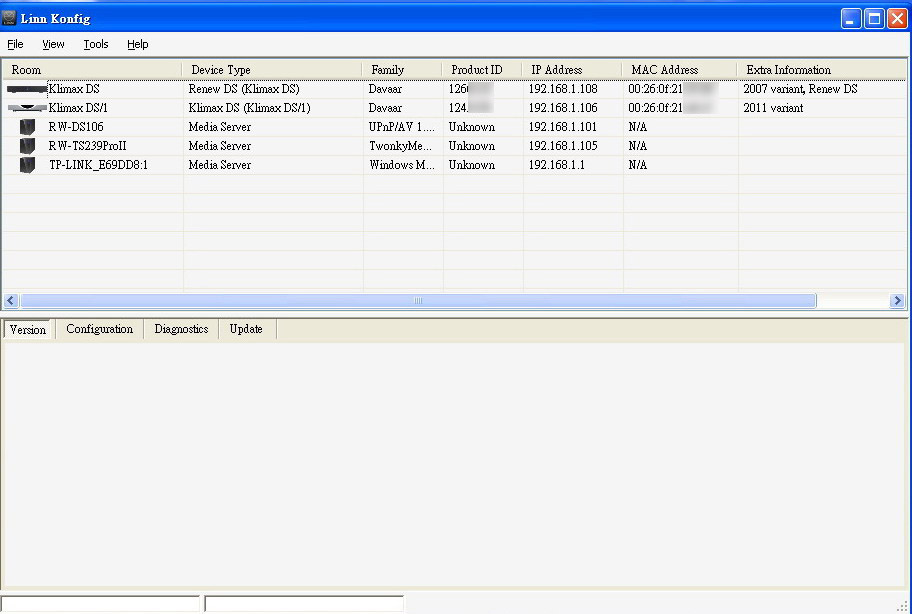Switch to the Diagnostics tab

pyautogui.click(x=181, y=329)
